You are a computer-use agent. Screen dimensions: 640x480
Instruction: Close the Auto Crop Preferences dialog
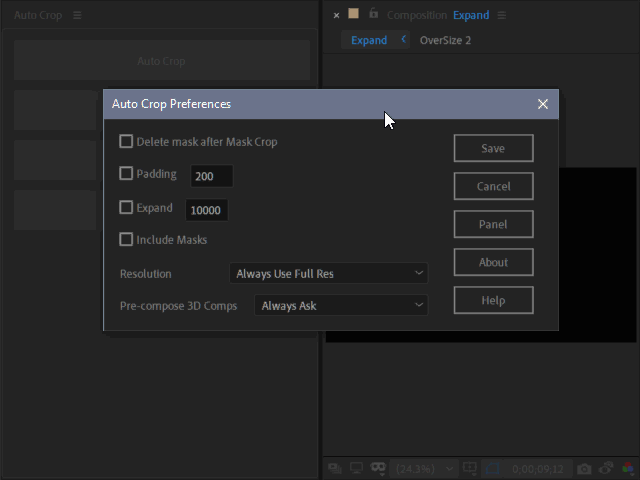click(542, 104)
